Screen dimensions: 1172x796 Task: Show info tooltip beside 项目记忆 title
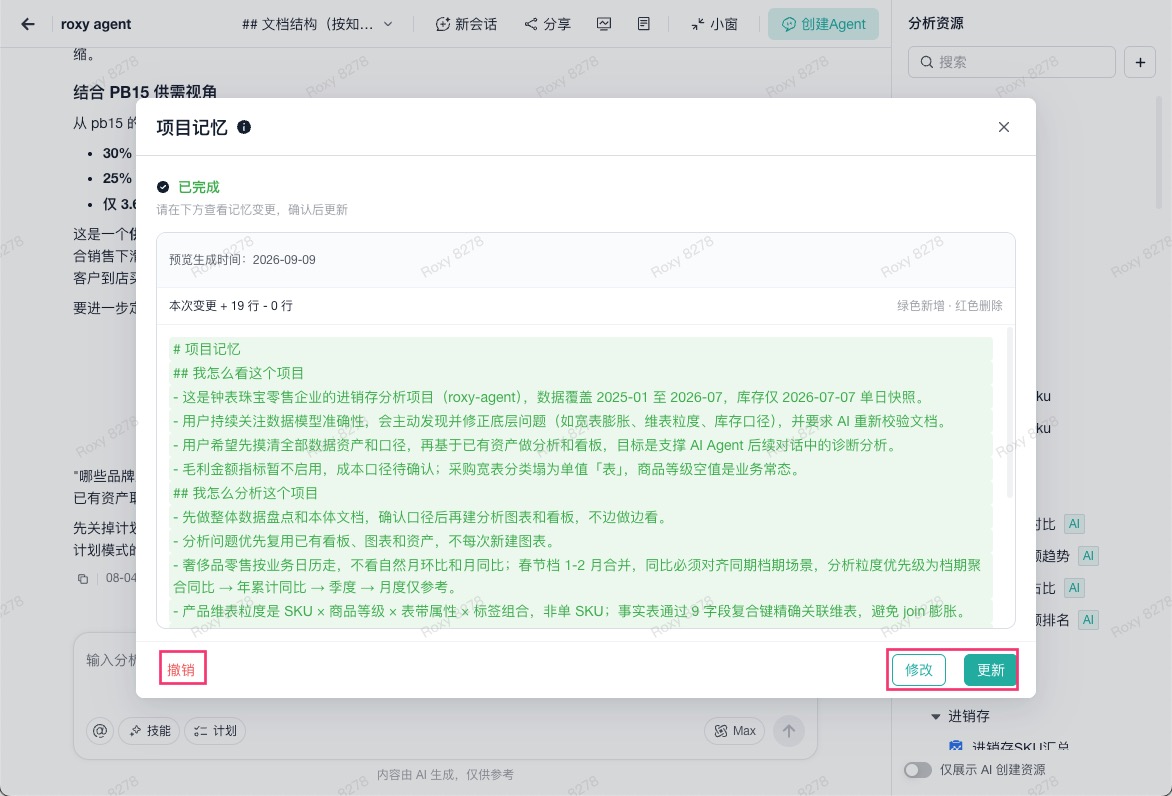click(x=244, y=127)
